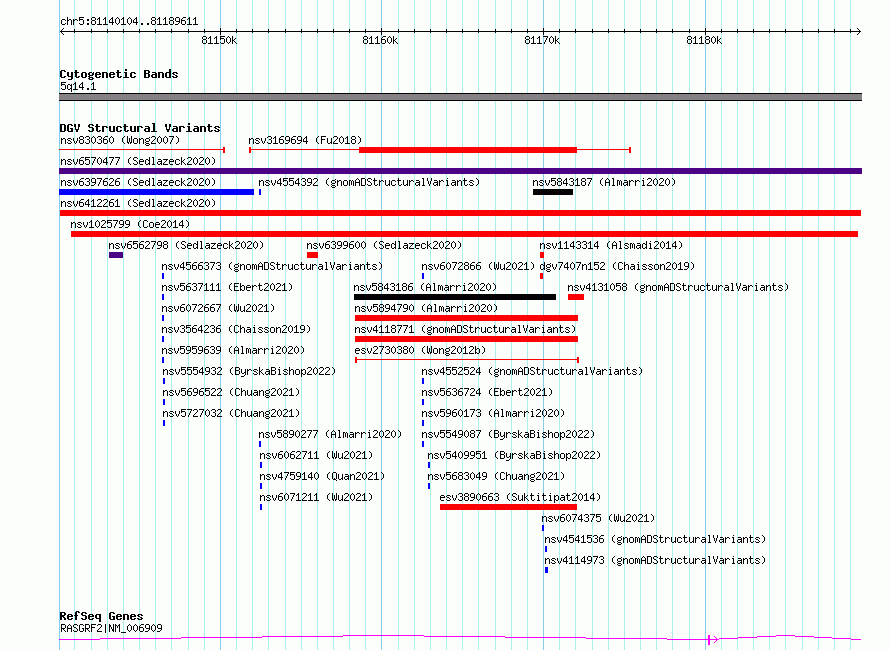Click the DGV Structural Variants track heading
Image resolution: width=890 pixels, height=650 pixels.
pos(140,128)
